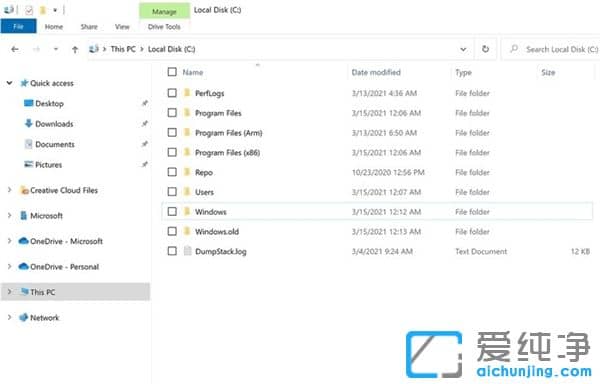Expand OneDrive - Microsoft node
This screenshot has width=600, height=384.
(x=10, y=241)
